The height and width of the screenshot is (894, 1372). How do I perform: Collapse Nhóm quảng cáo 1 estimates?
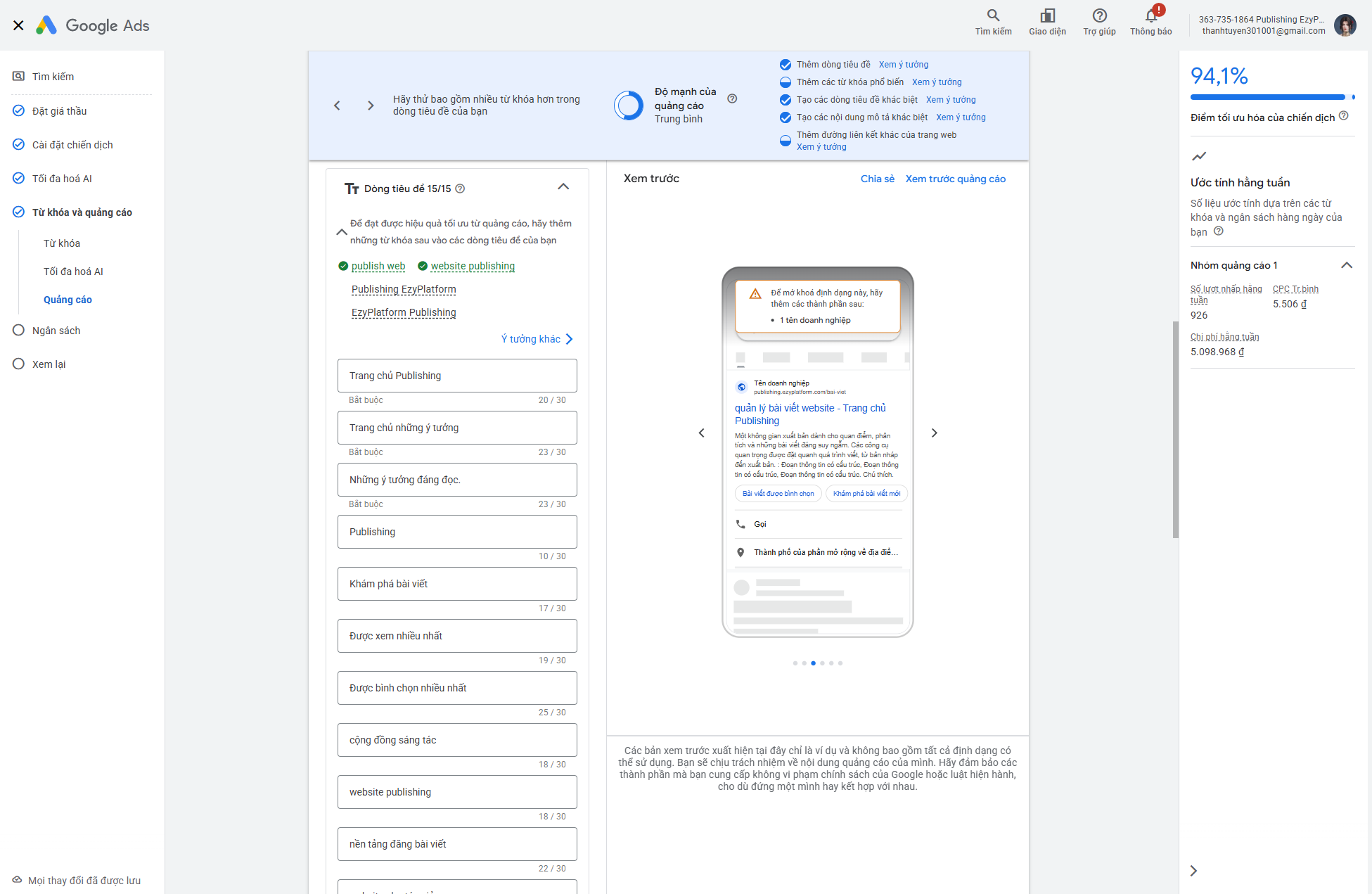click(x=1347, y=265)
